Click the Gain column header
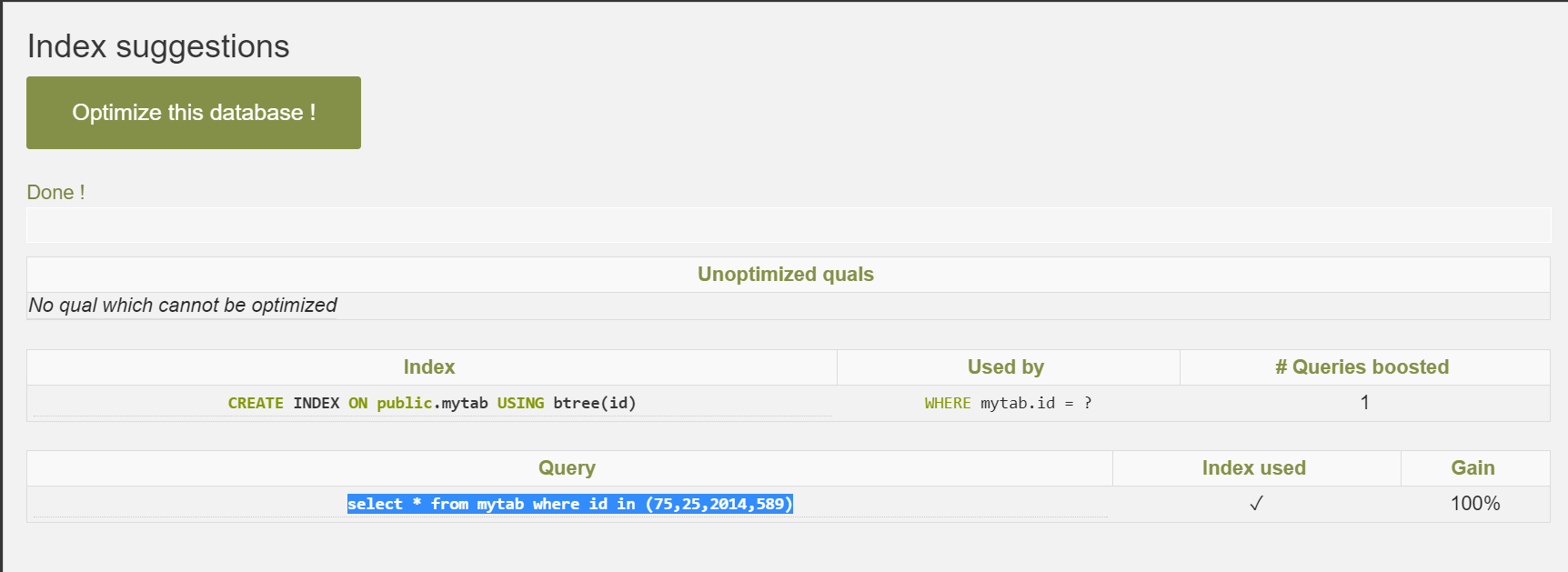This screenshot has width=1568, height=572. pos(1473,468)
